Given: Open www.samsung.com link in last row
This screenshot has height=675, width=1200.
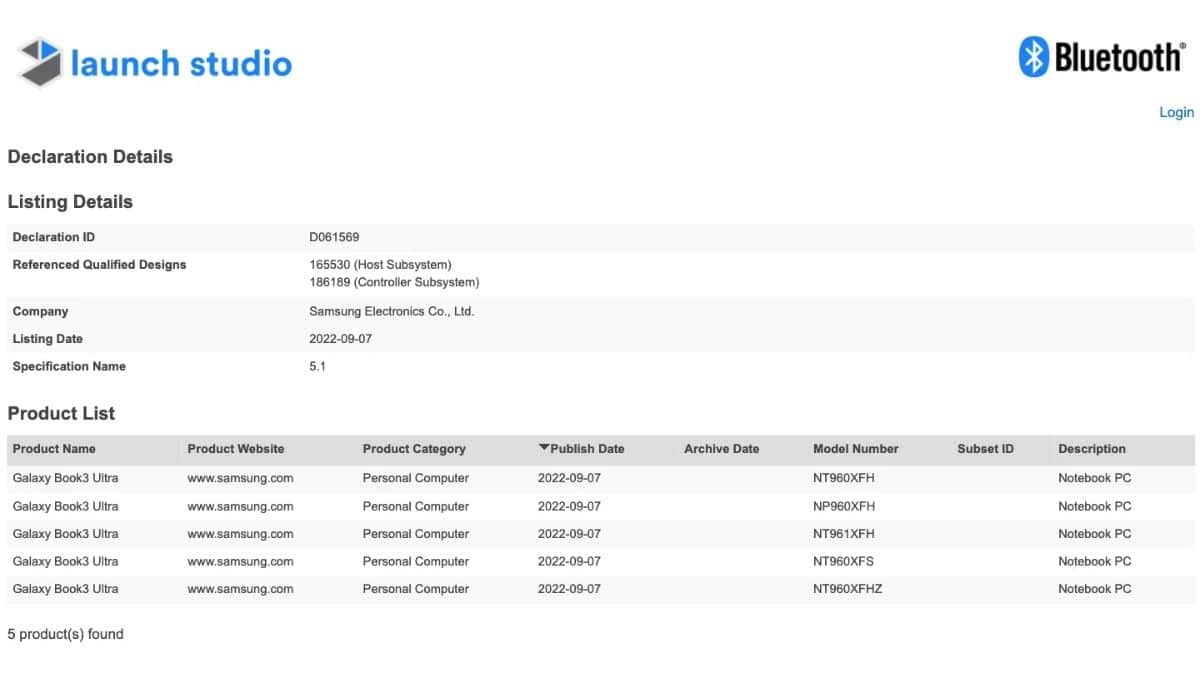Looking at the screenshot, I should (240, 589).
